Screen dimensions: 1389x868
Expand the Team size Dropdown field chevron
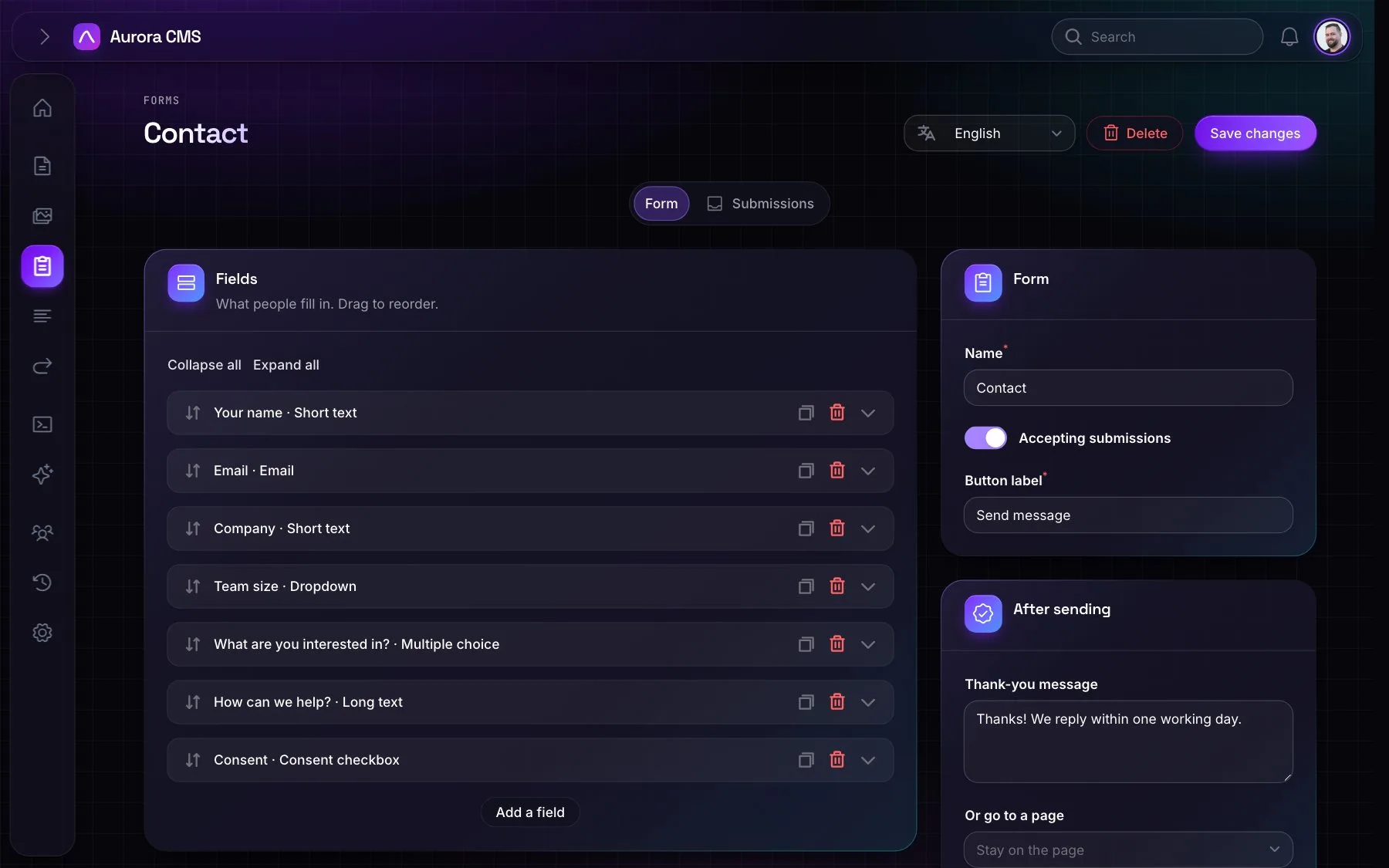click(x=868, y=586)
